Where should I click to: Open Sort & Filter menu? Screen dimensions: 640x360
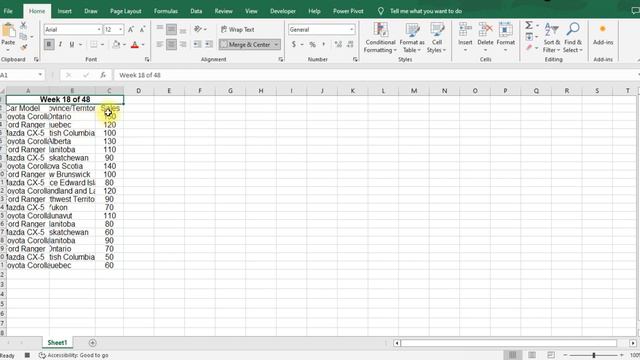pos(551,38)
